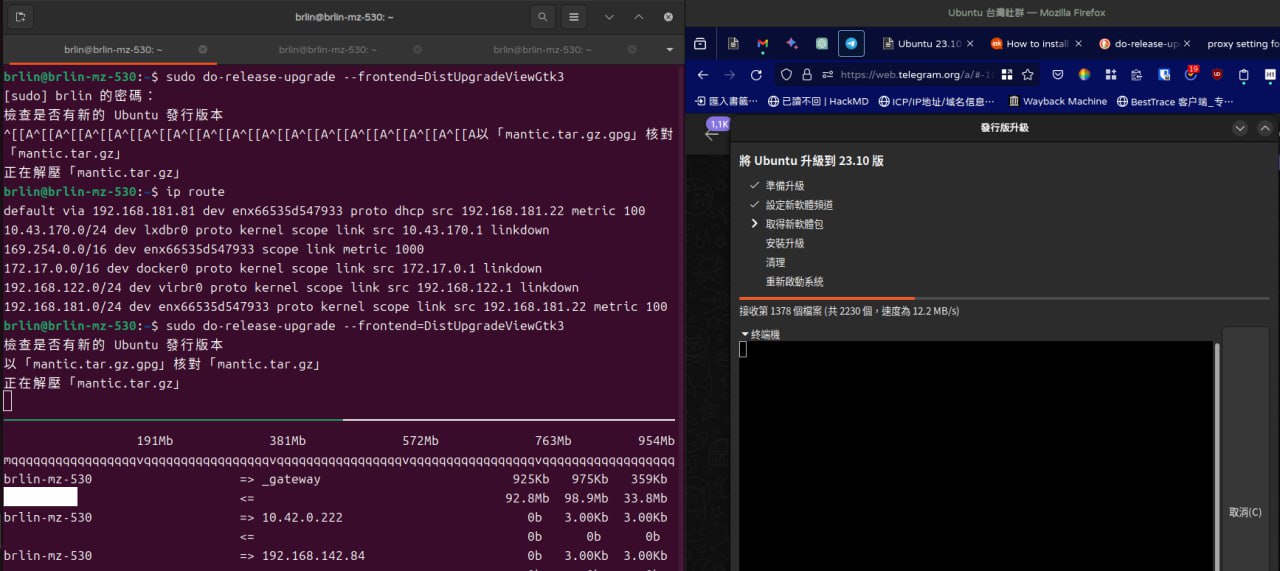Screen dimensions: 1280x571
Task: Select the pinned Telegram tab
Action: coord(851,44)
